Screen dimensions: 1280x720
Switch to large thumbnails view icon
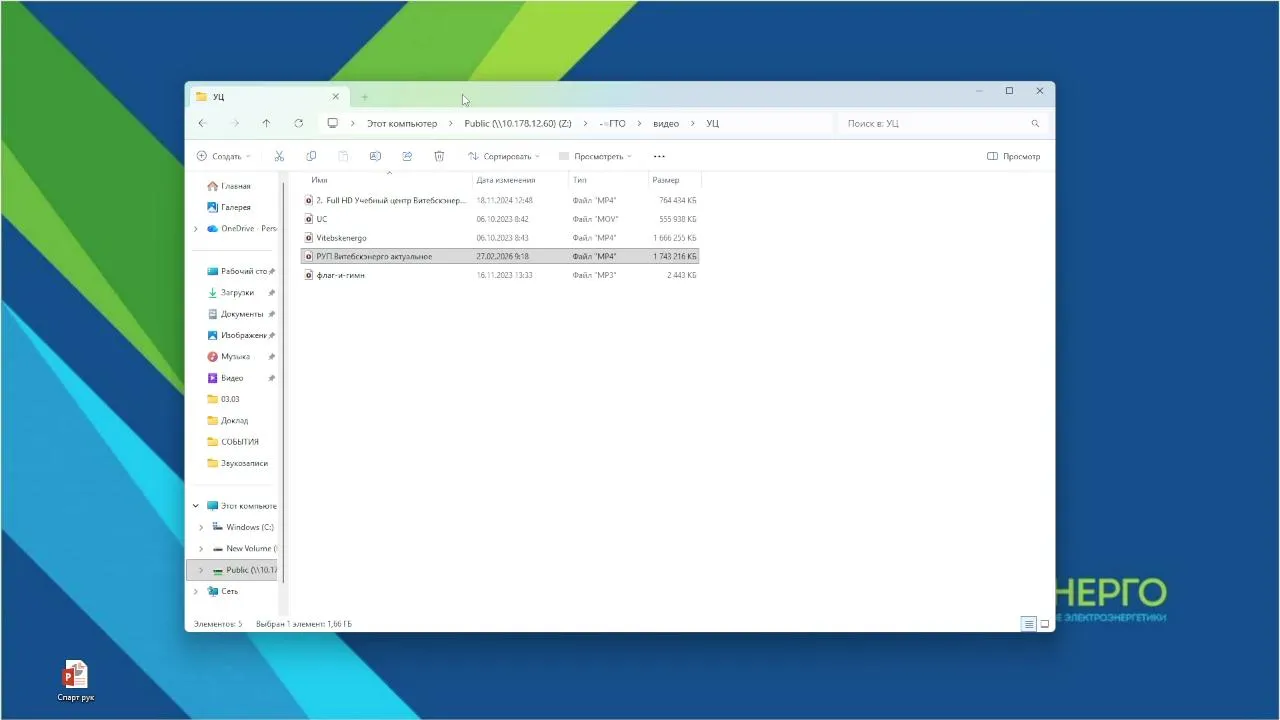point(1045,624)
